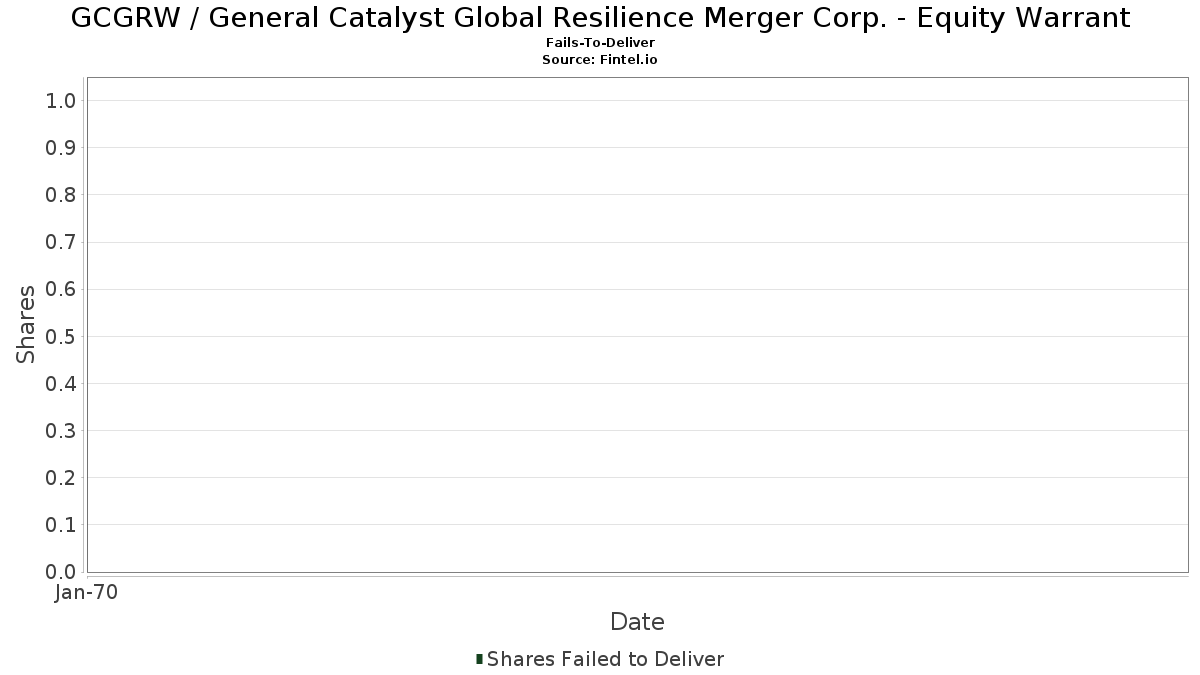
Task: Click the Jan-70 x-axis label
Action: tap(87, 592)
